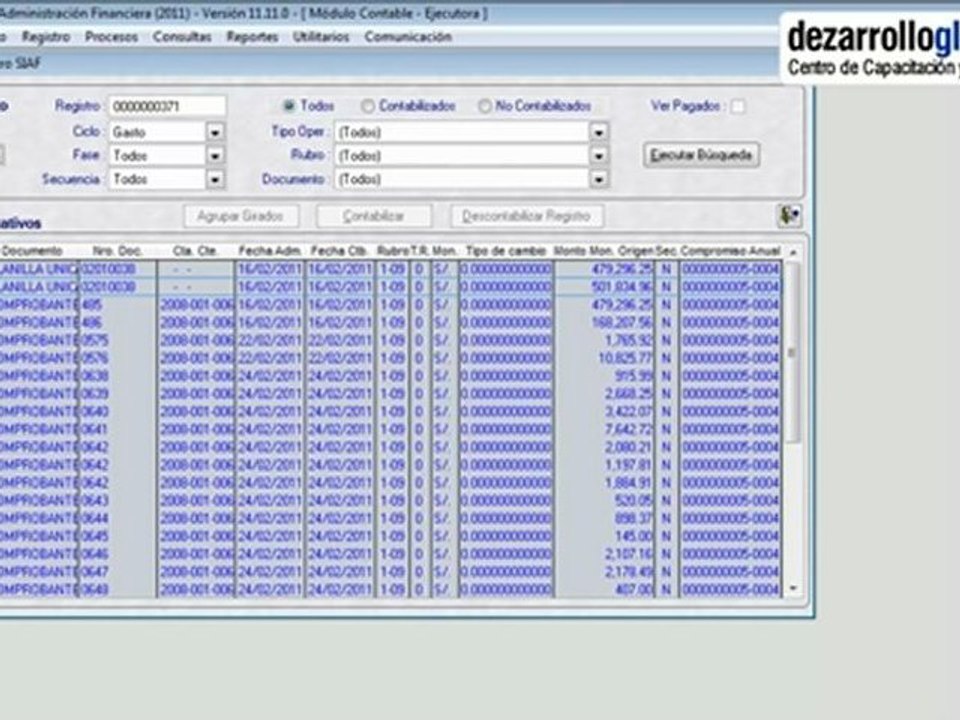This screenshot has height=720, width=960.
Task: Select the amount cell 2,080.21
Action: (604, 447)
